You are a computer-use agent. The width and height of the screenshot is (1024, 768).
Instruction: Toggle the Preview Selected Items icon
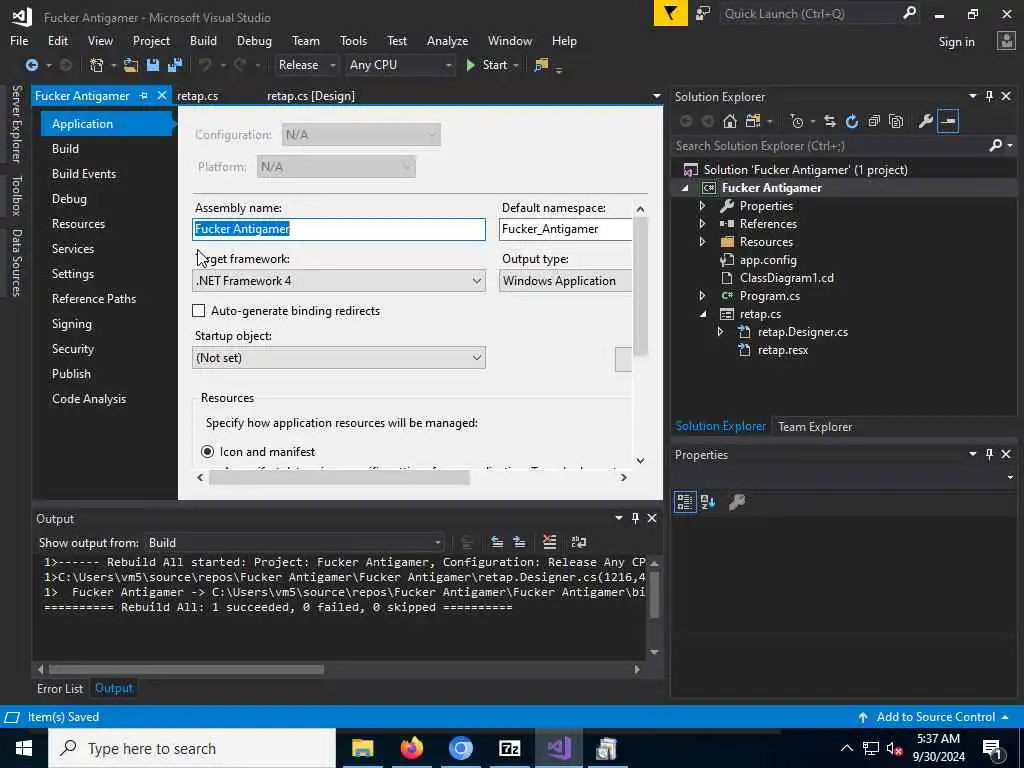pos(948,121)
